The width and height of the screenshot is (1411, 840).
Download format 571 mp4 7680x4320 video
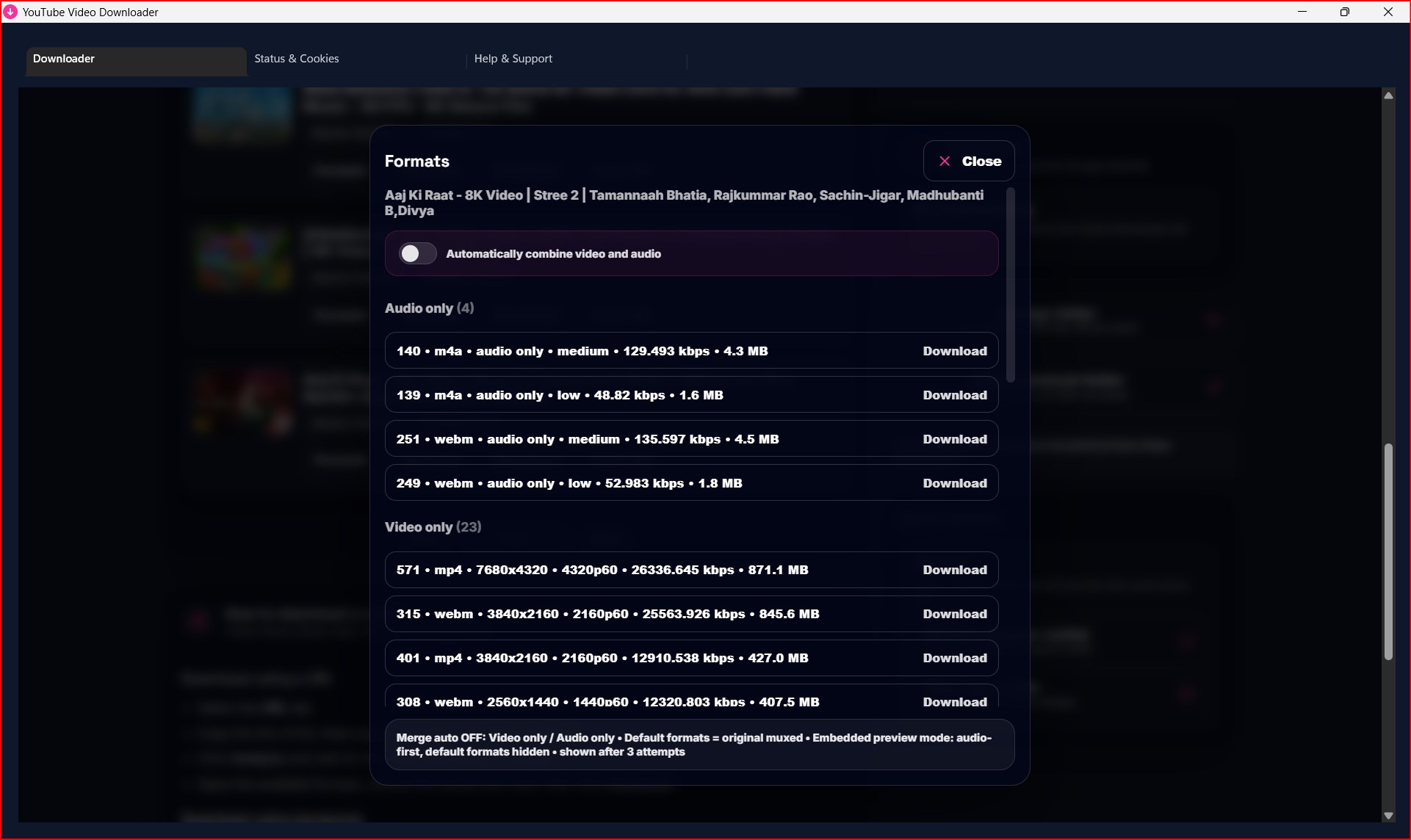click(x=955, y=570)
